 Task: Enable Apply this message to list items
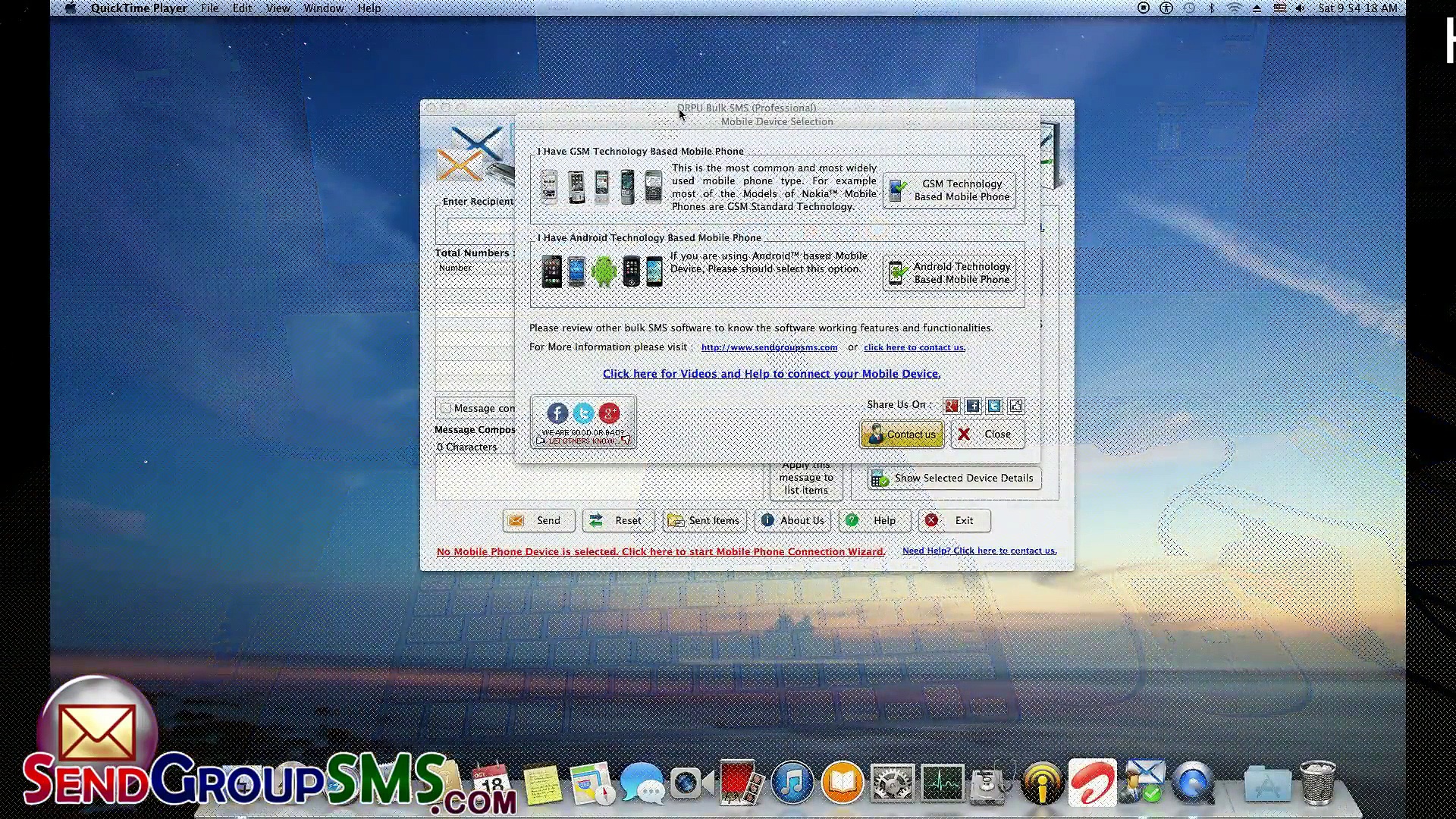(x=806, y=477)
